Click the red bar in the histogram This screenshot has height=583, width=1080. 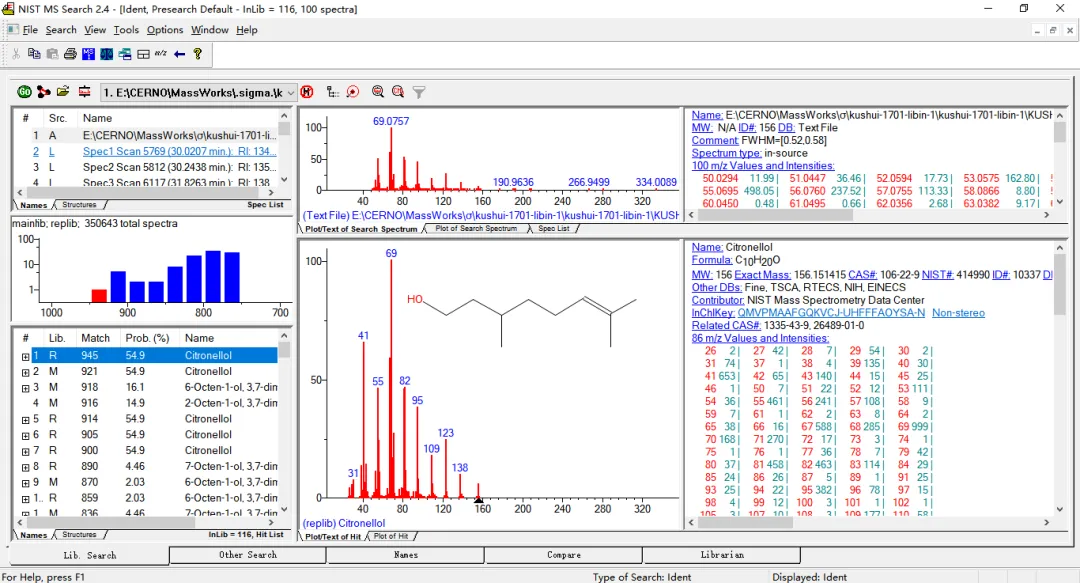(x=99, y=295)
